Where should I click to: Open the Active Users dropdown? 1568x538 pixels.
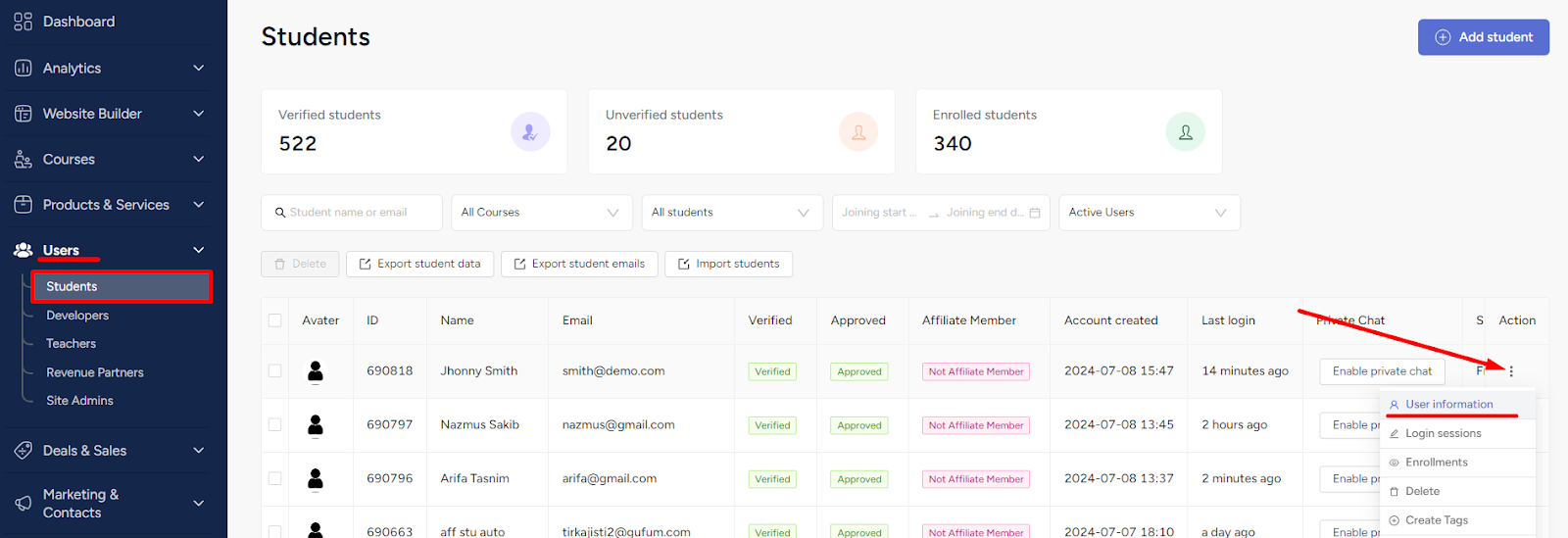[x=1150, y=213]
